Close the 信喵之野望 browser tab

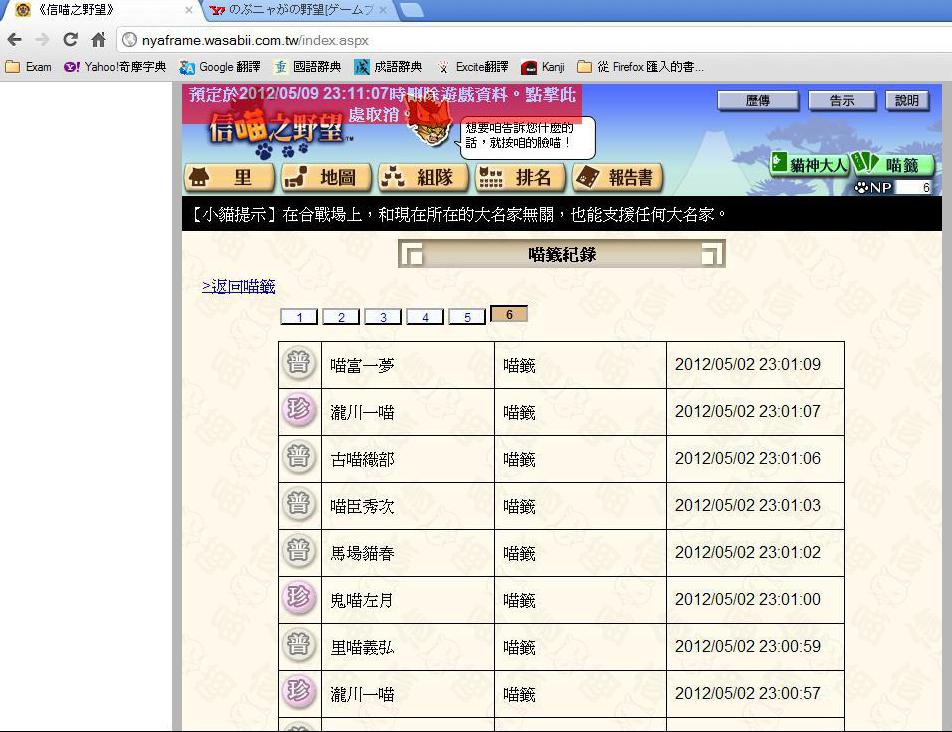point(189,10)
